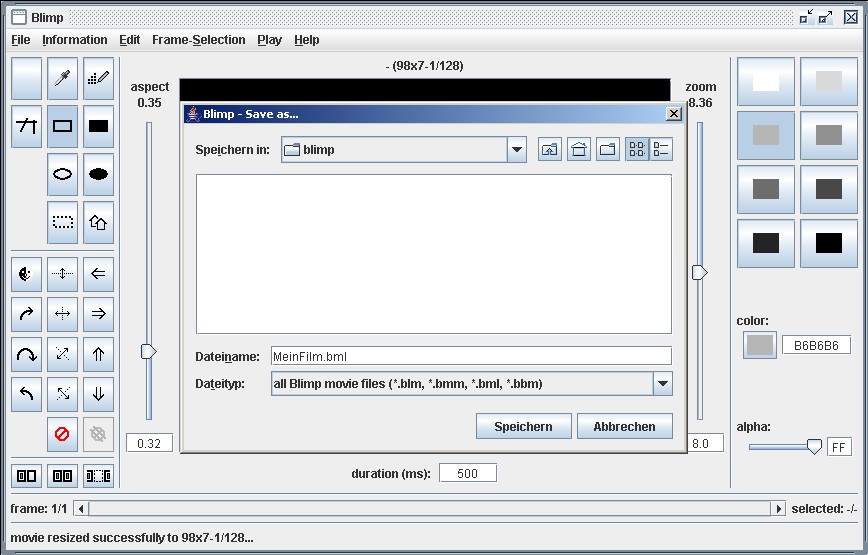Click the aspect slider handle

click(x=148, y=351)
